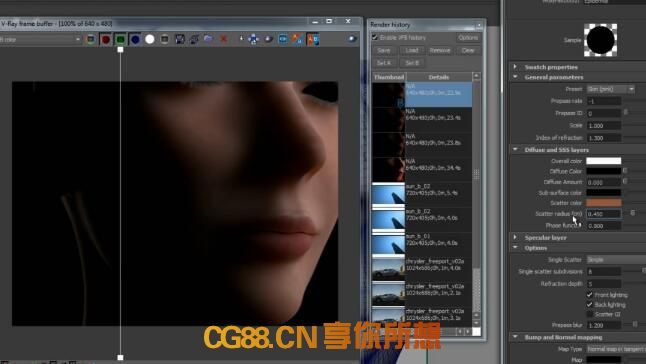
Task: Toggle Enable VFB history checkbox
Action: point(375,37)
